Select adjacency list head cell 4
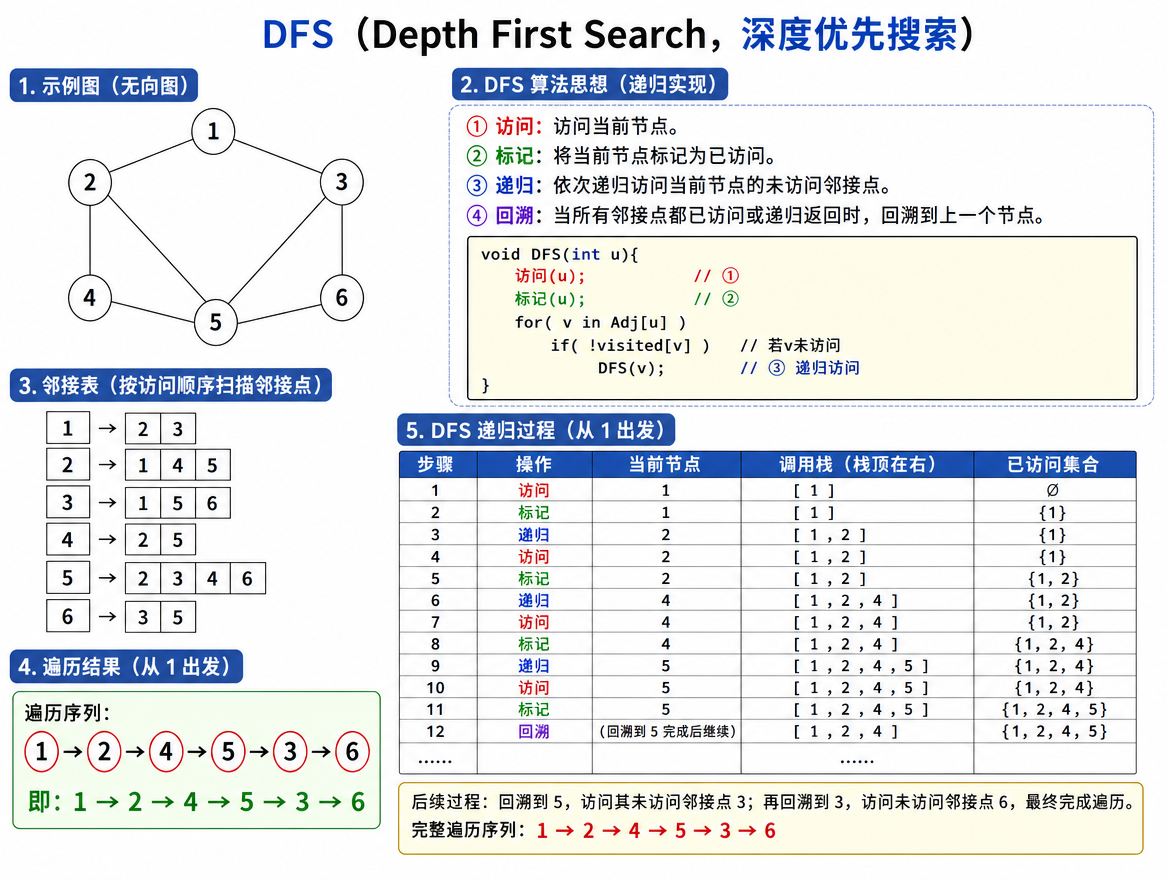Viewport: 1168px width, 880px height. [x=68, y=539]
